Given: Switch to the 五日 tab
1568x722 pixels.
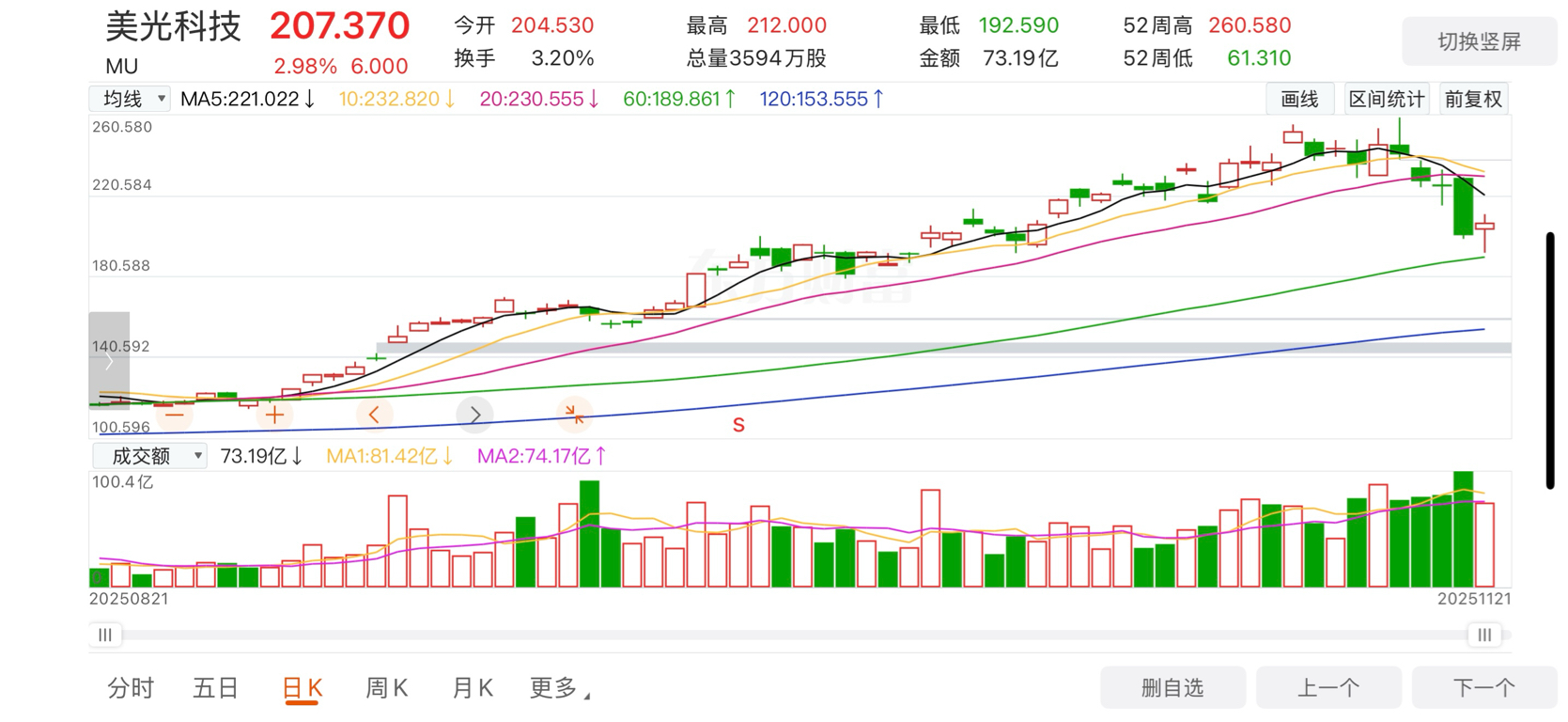Looking at the screenshot, I should 216,688.
